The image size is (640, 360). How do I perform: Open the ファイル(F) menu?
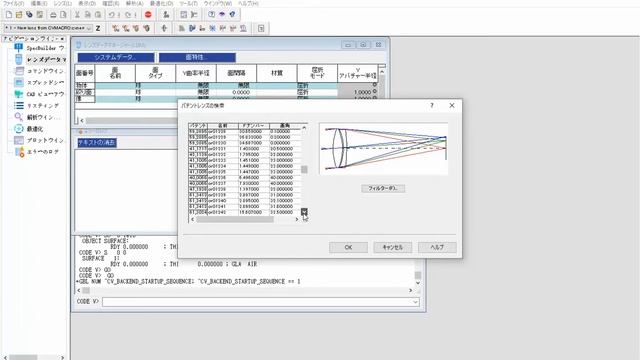pyautogui.click(x=13, y=3)
